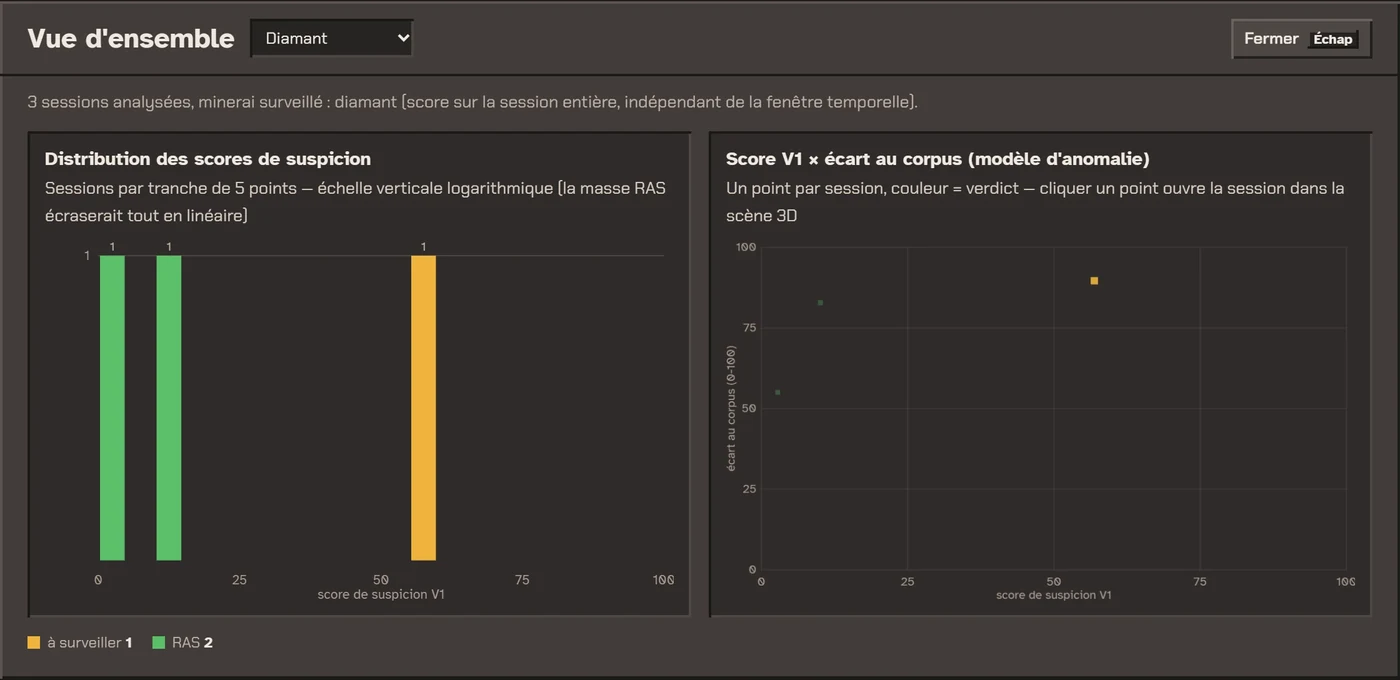This screenshot has height=680, width=1400.
Task: Click the first green histogram bar
Action: click(112, 408)
